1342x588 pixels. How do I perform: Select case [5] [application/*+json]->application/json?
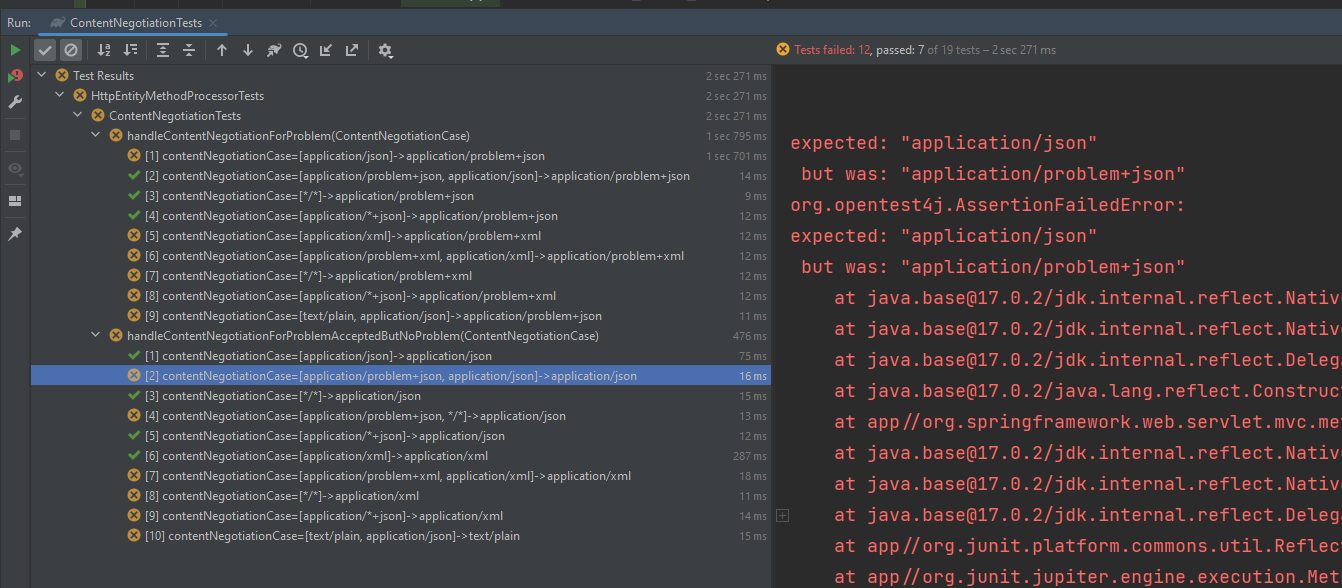click(x=401, y=436)
